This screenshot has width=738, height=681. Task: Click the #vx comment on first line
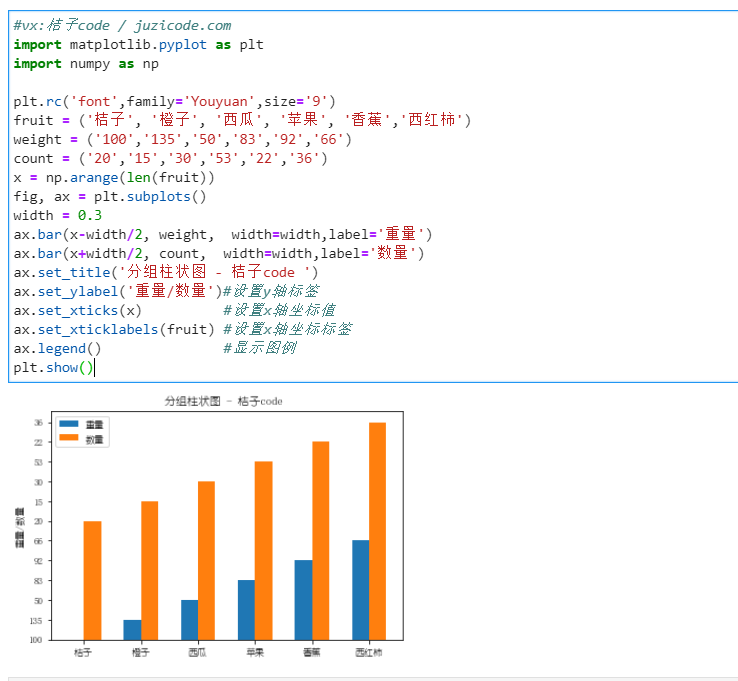tap(122, 25)
